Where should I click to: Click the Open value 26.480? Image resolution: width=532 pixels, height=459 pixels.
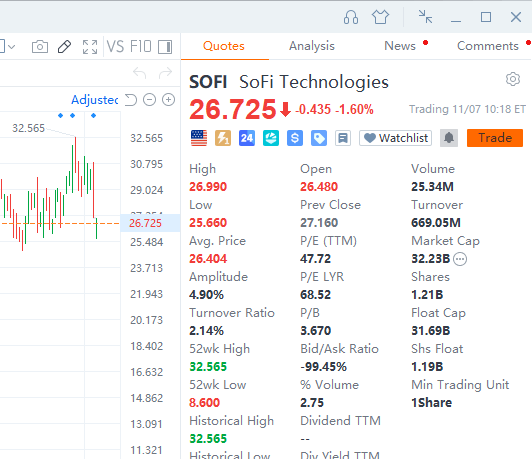319,187
